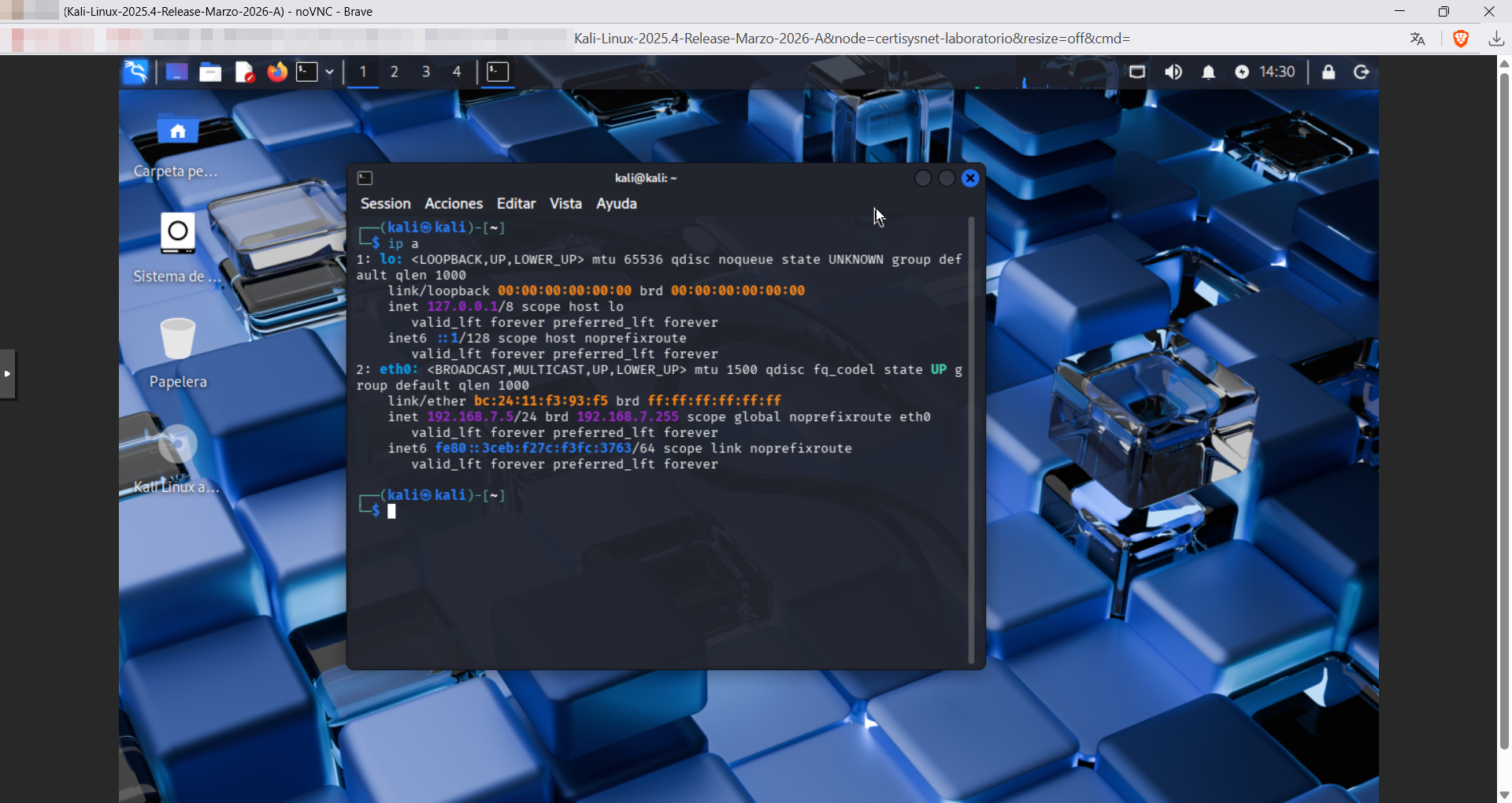Open the file manager panel icon

point(210,72)
